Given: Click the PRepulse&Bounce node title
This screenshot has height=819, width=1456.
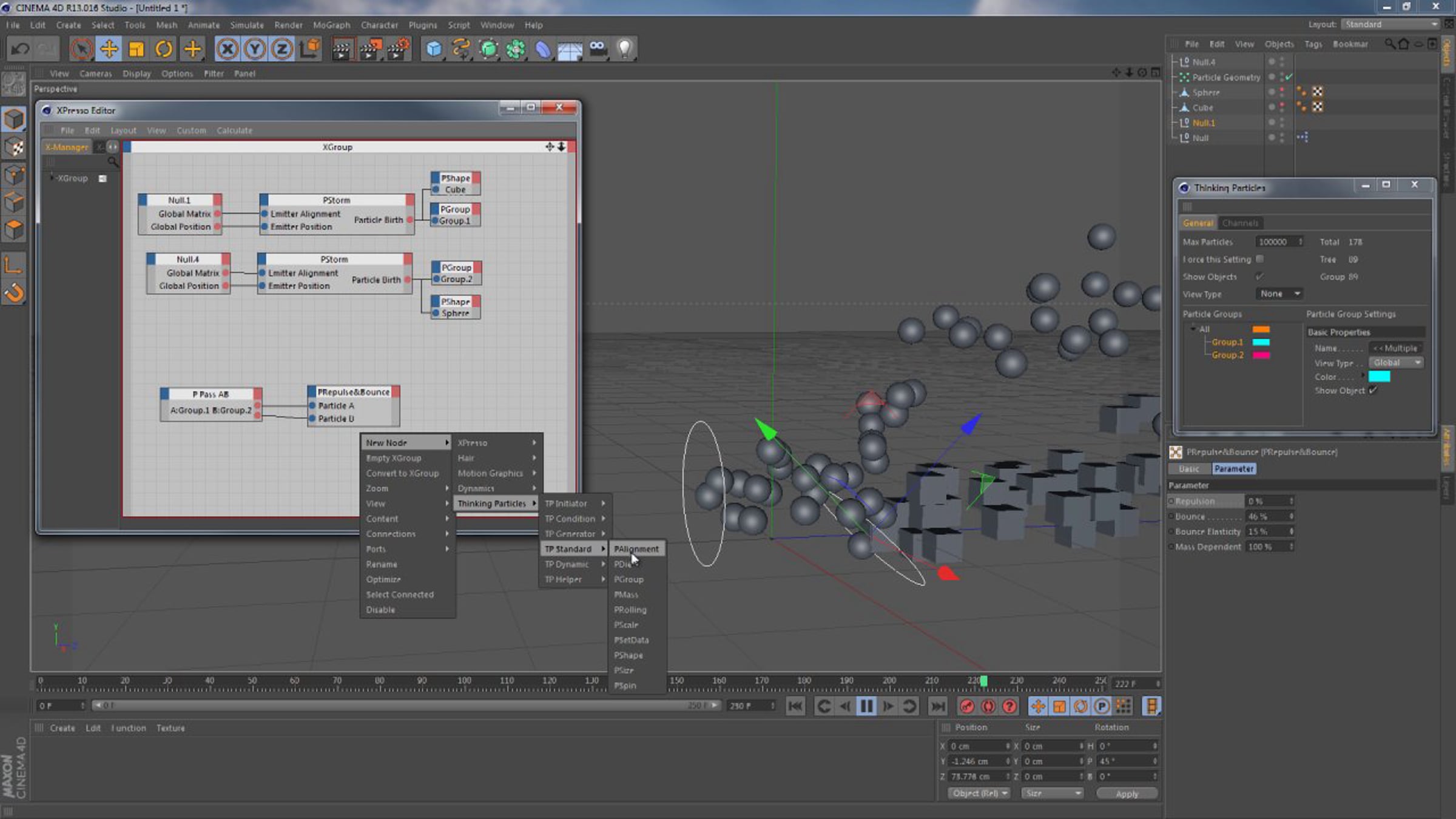Looking at the screenshot, I should [x=354, y=392].
